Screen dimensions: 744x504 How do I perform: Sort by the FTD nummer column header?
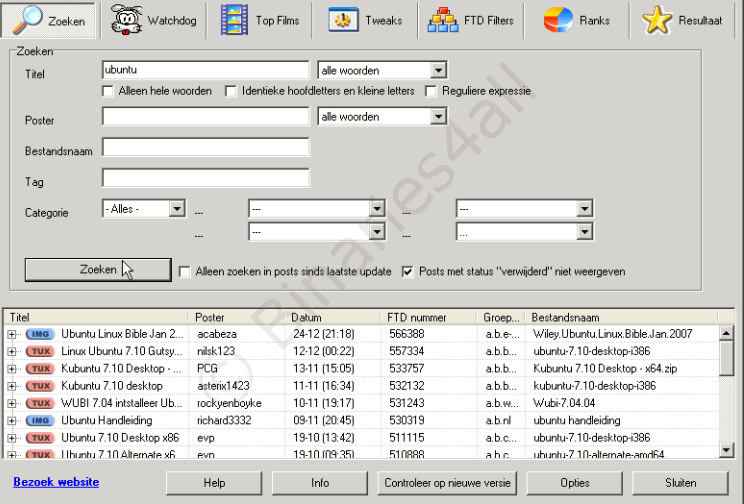(428, 317)
